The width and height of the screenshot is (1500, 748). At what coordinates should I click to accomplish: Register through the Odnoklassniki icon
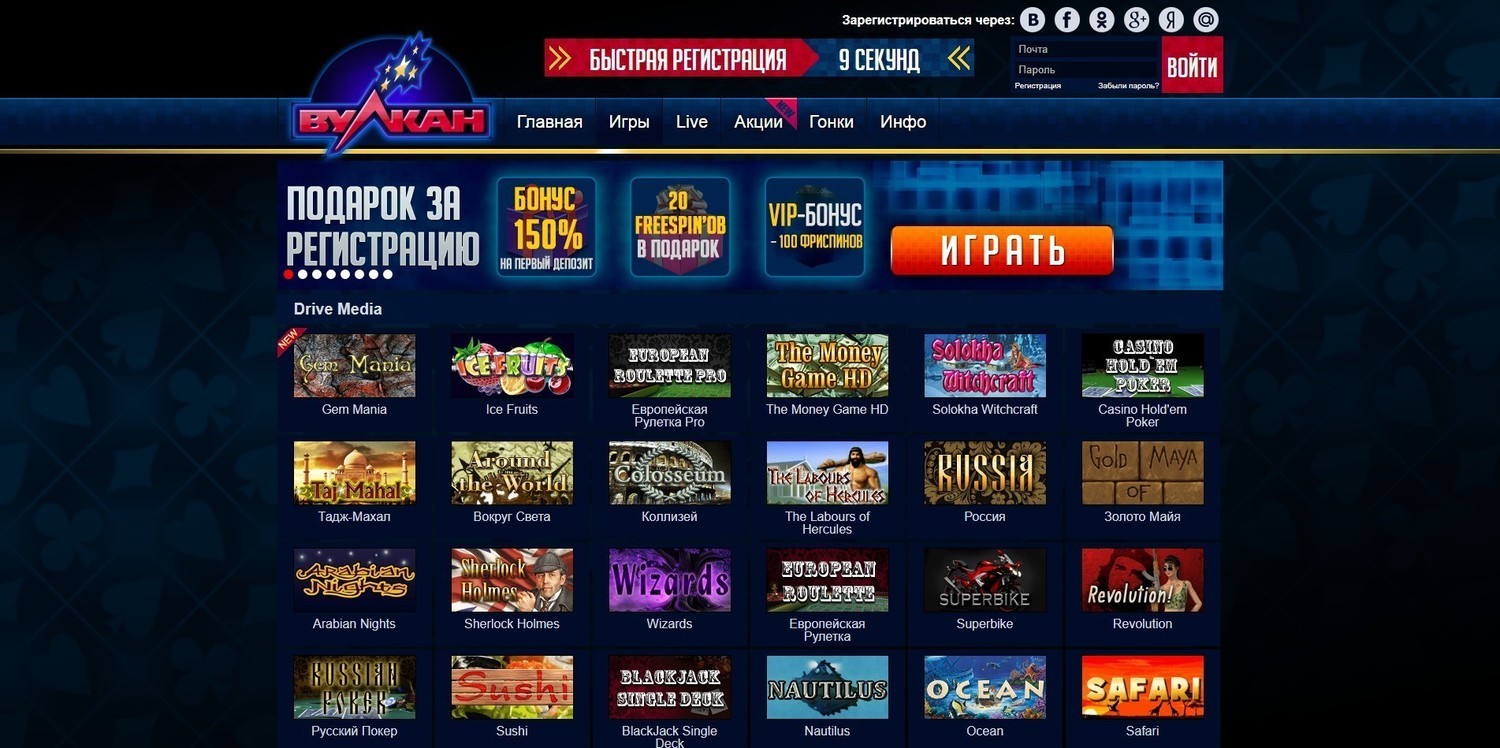[x=1101, y=20]
